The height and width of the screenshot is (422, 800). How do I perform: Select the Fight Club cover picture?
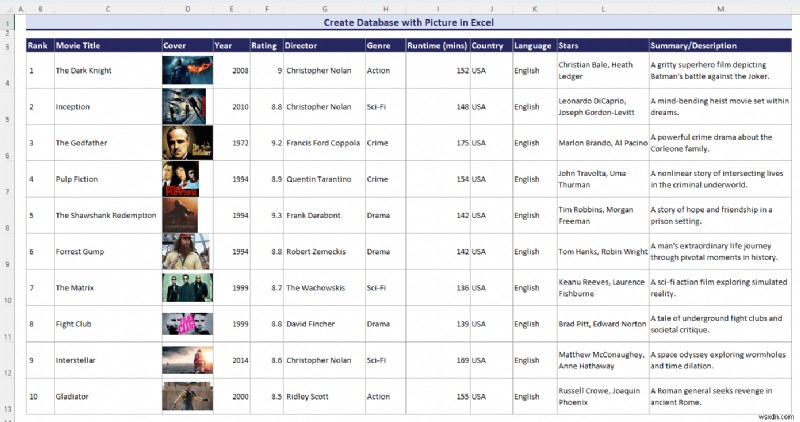187,324
